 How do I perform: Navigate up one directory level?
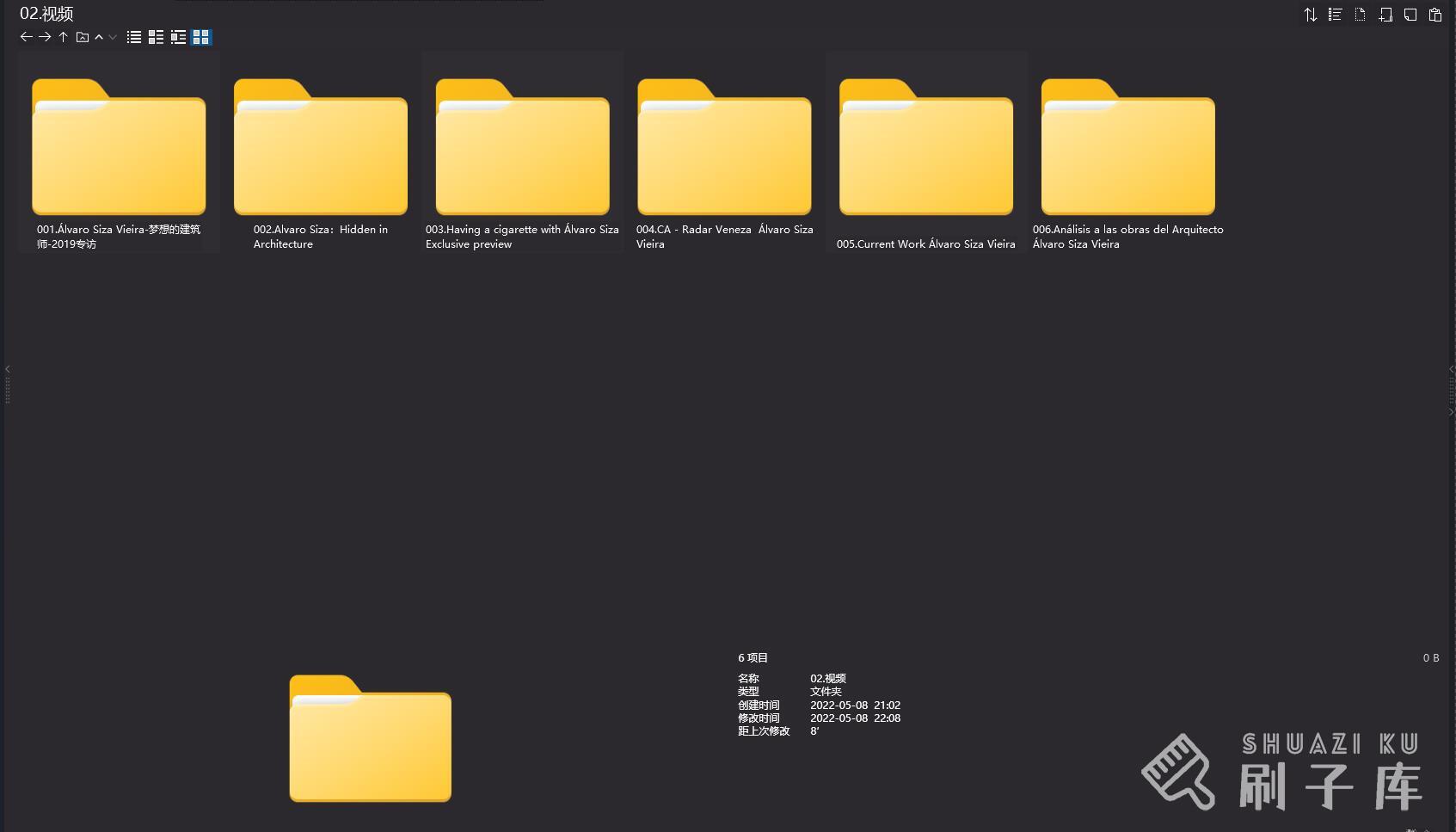[x=63, y=37]
